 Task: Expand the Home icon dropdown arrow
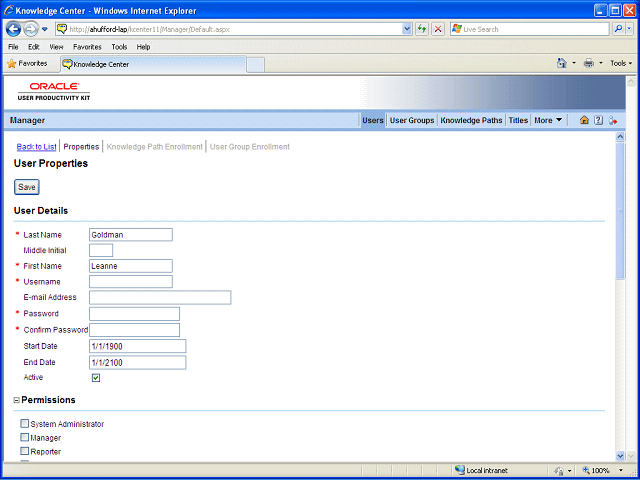point(574,63)
